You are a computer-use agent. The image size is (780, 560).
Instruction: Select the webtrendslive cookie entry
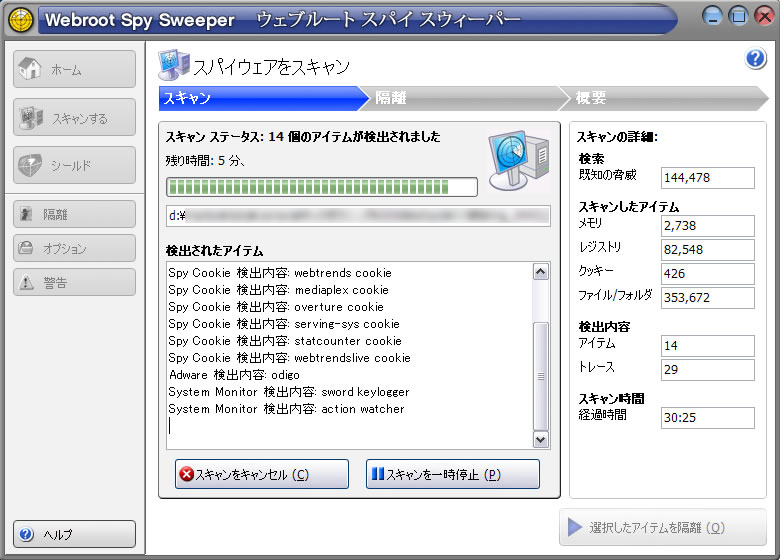pos(290,358)
